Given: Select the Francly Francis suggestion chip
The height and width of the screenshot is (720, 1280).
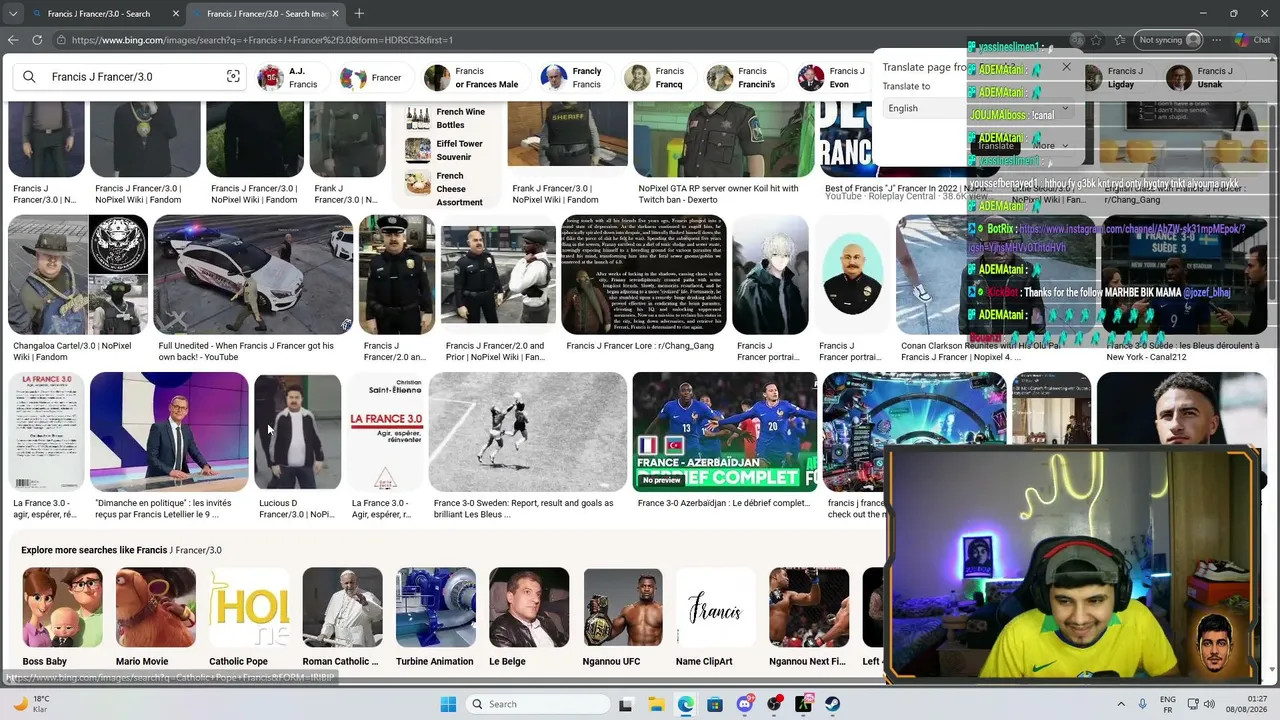Looking at the screenshot, I should (572, 78).
